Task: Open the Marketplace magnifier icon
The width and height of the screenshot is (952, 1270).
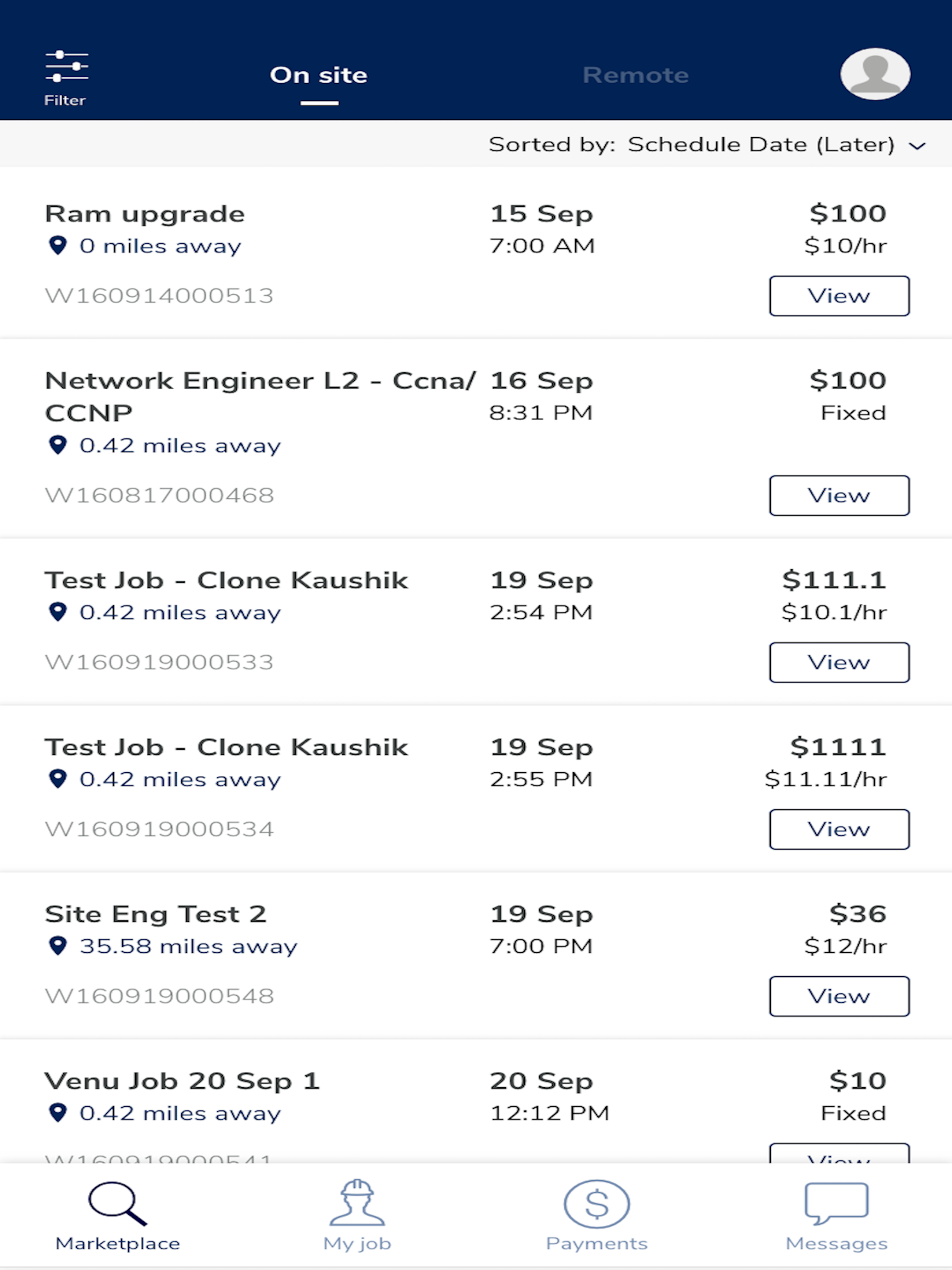Action: (x=118, y=1204)
